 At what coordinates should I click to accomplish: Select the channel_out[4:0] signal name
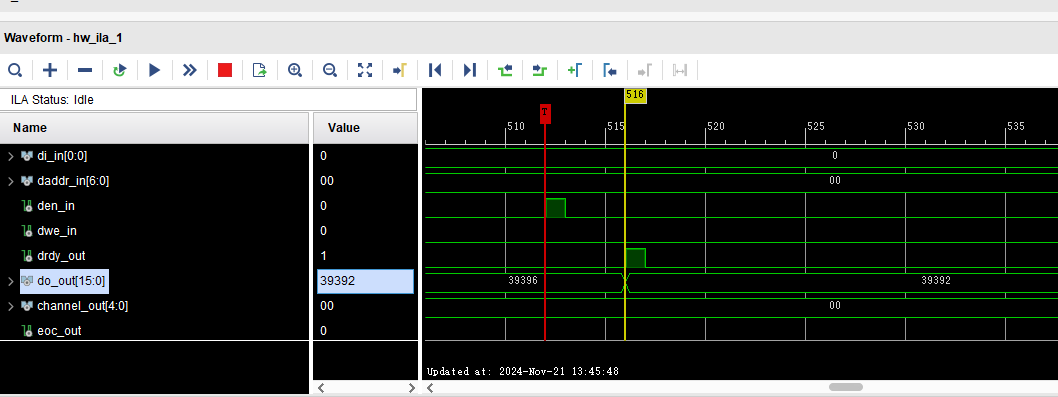pyautogui.click(x=82, y=306)
